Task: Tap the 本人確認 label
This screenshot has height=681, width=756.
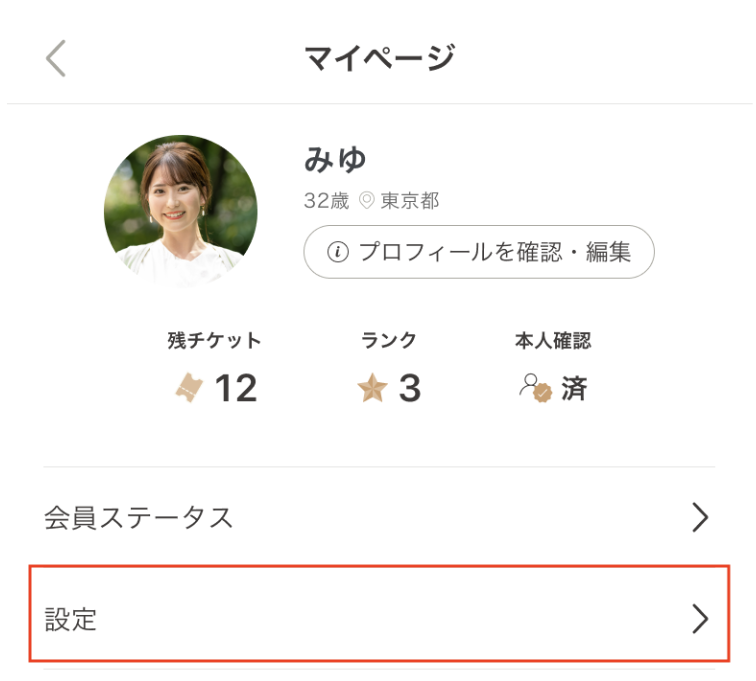Action: (x=552, y=341)
